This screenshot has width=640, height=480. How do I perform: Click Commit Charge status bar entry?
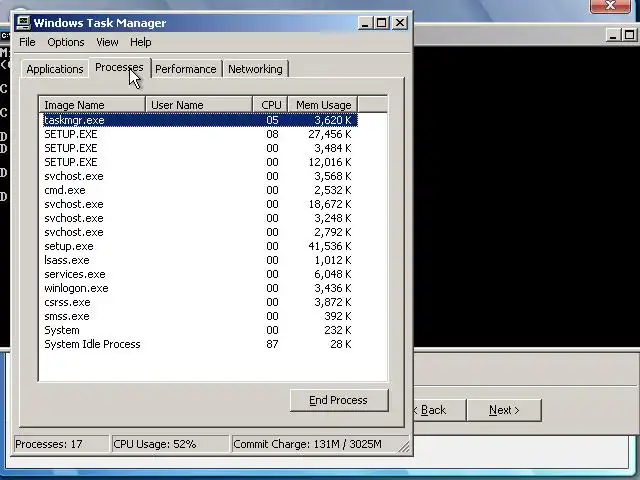pos(314,444)
